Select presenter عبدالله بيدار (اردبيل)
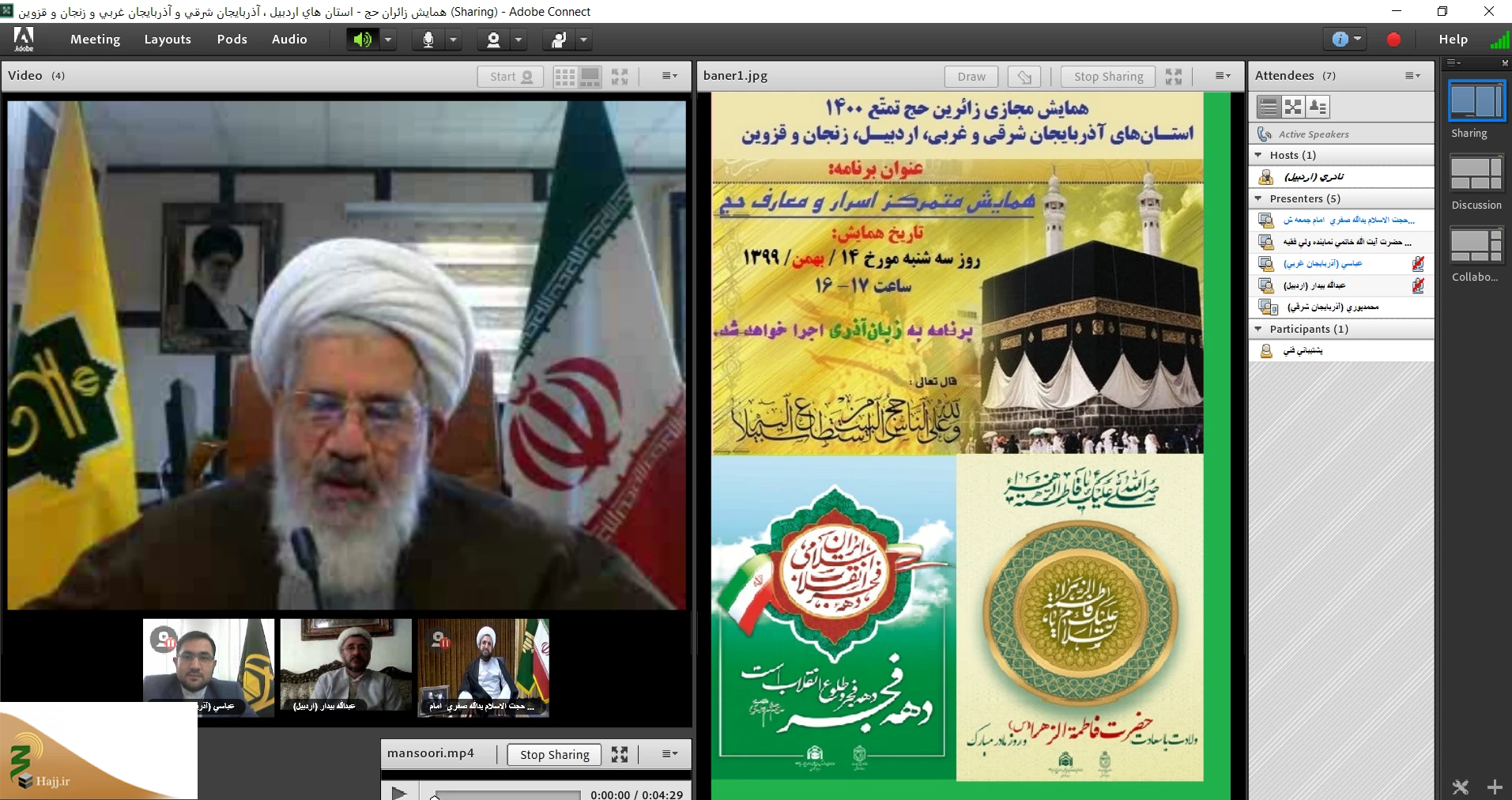The width and height of the screenshot is (1512, 800). (1341, 285)
